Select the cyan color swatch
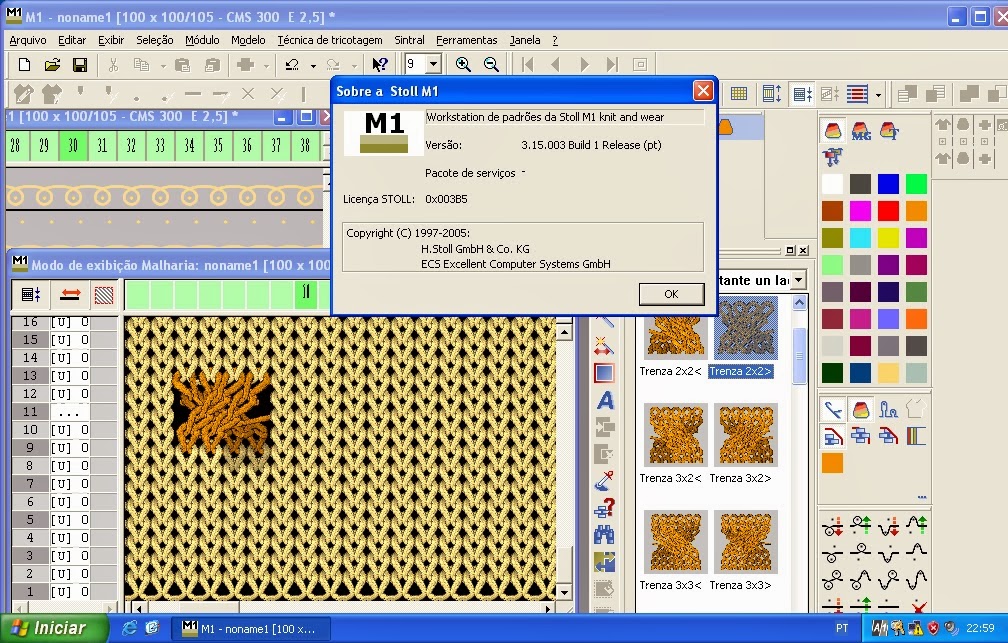This screenshot has width=1008, height=643. click(860, 237)
